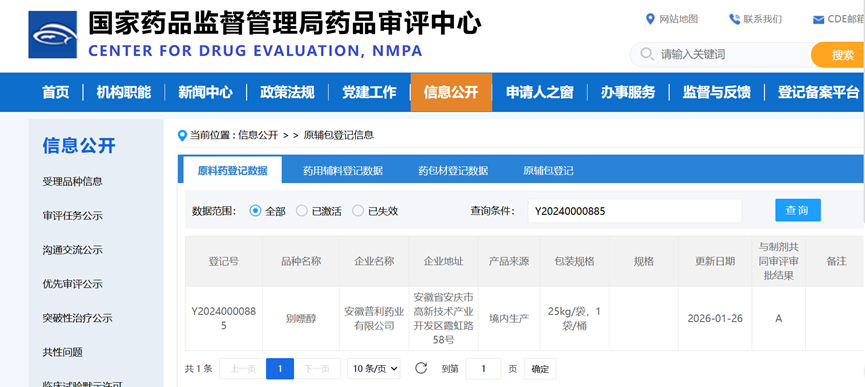
Task: Click the CDE mailbox envelope icon
Action: point(819,20)
